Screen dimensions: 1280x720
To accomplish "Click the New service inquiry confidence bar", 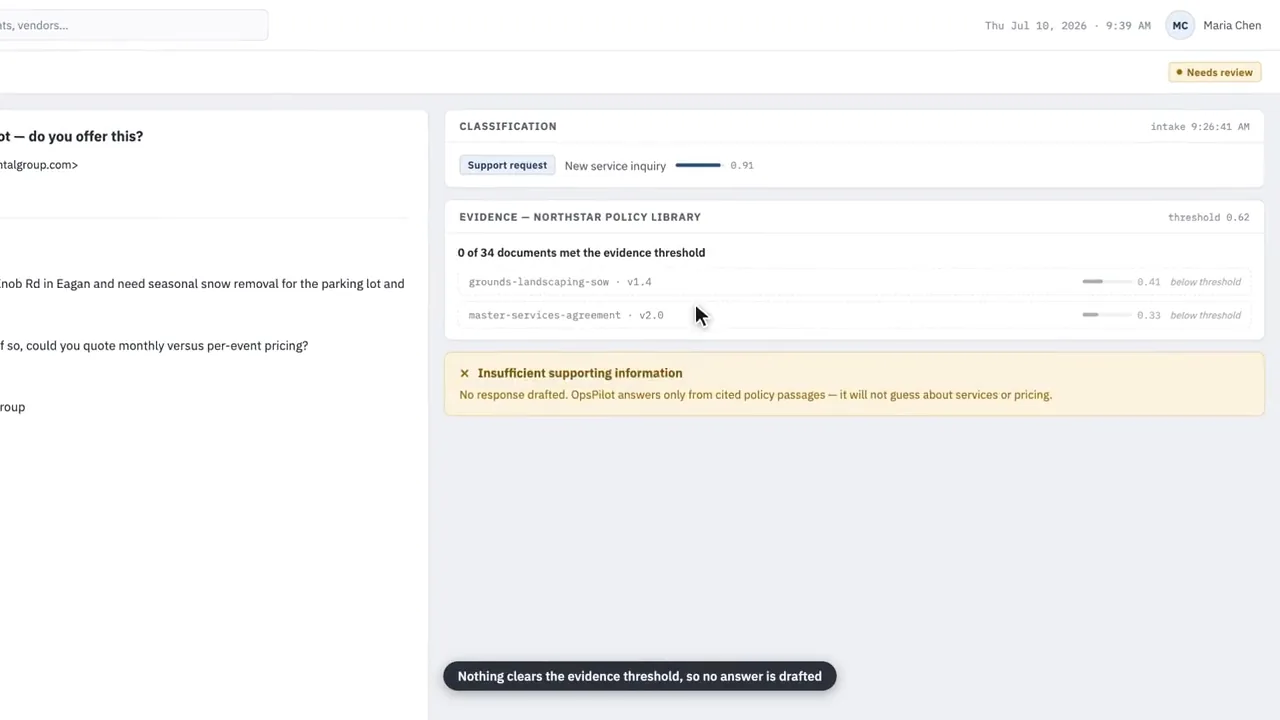I will pyautogui.click(x=698, y=165).
